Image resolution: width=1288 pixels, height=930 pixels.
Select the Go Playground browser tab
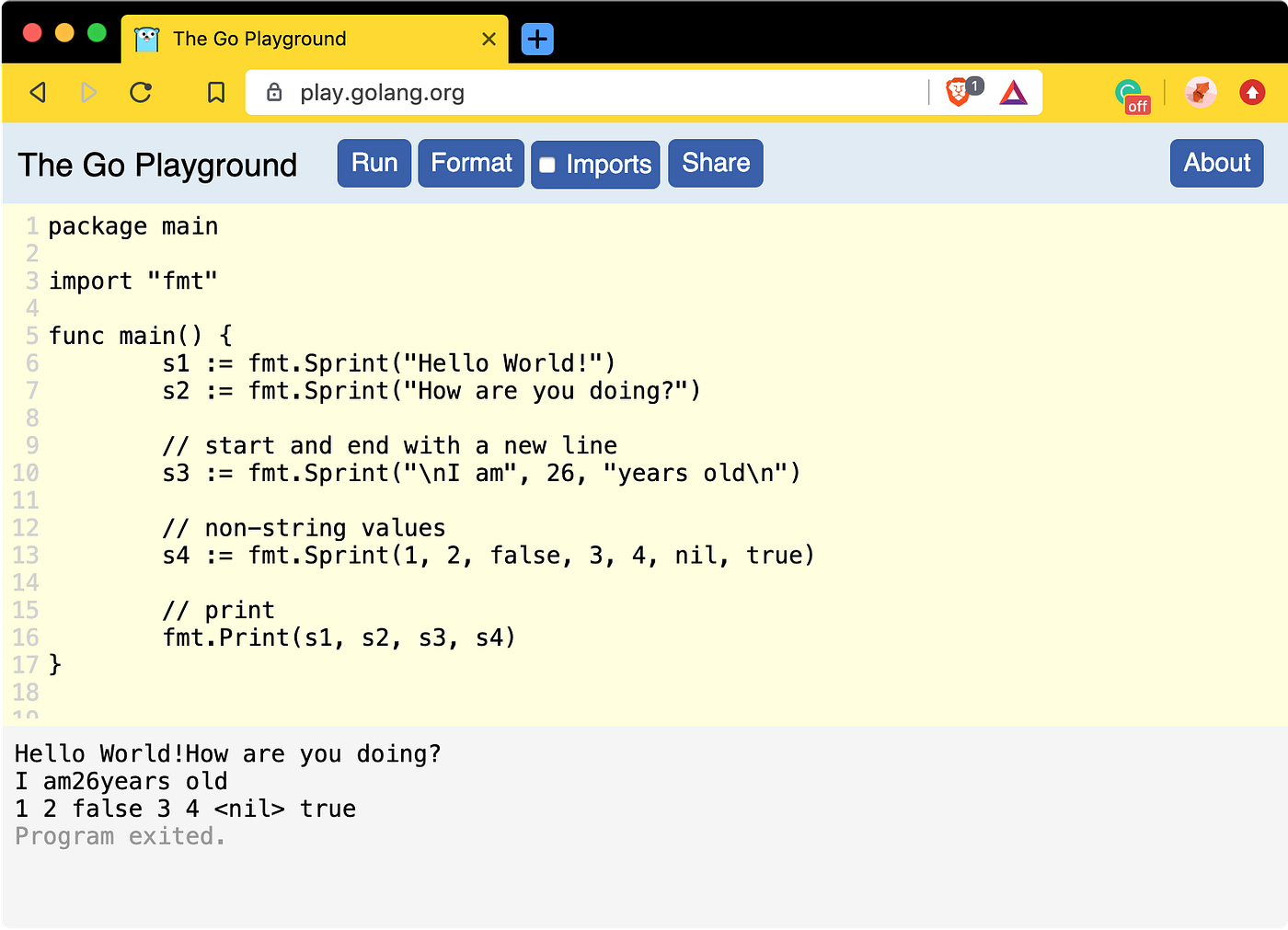coord(313,39)
